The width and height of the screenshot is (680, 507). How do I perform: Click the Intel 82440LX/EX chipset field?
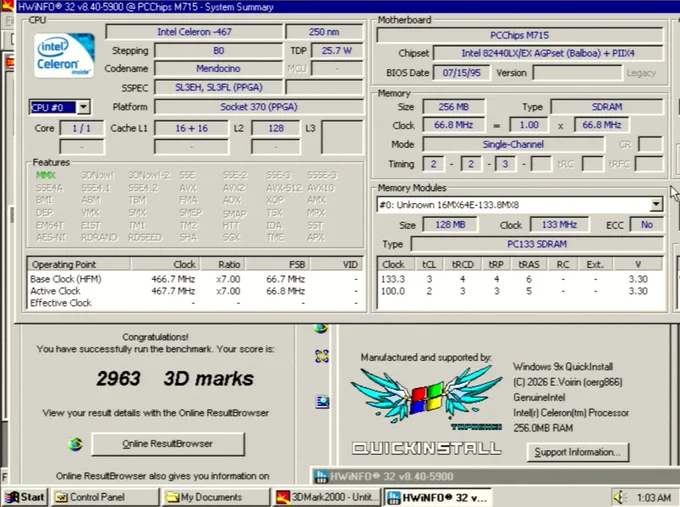[x=548, y=53]
